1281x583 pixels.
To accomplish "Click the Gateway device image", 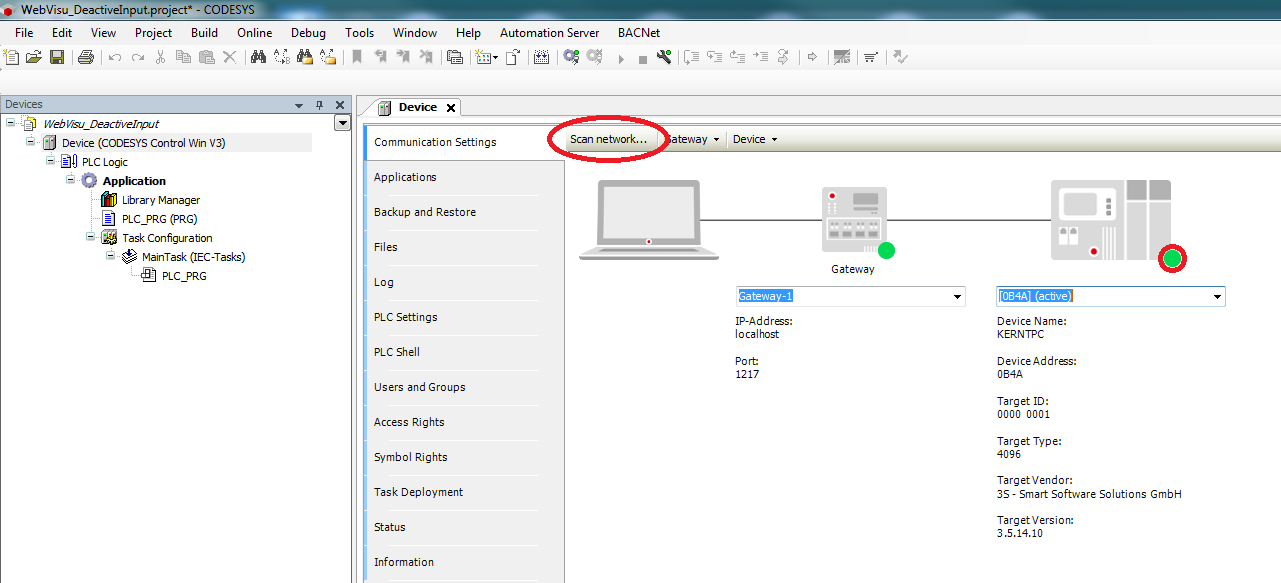I will click(853, 220).
